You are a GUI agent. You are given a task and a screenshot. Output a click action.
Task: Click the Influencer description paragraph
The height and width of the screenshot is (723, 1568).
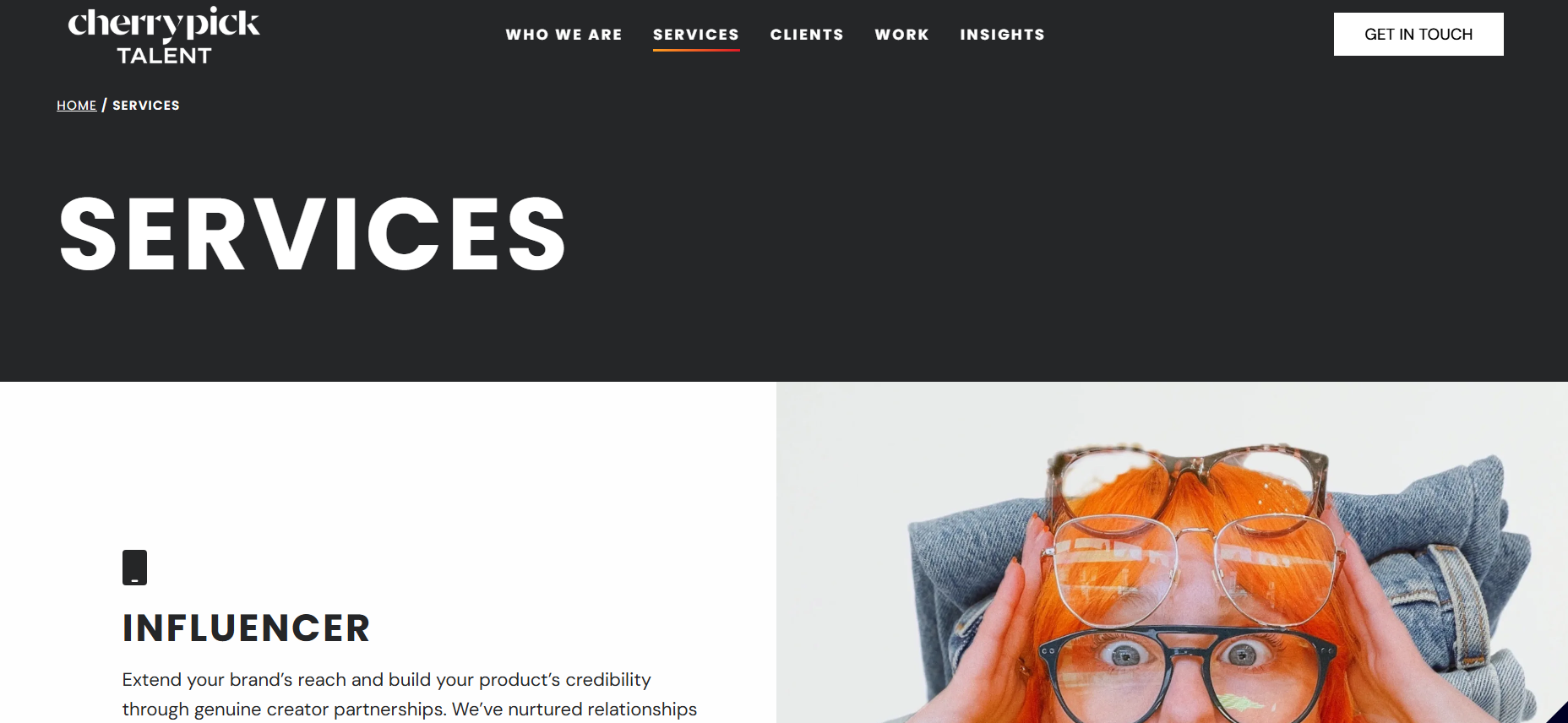410,695
